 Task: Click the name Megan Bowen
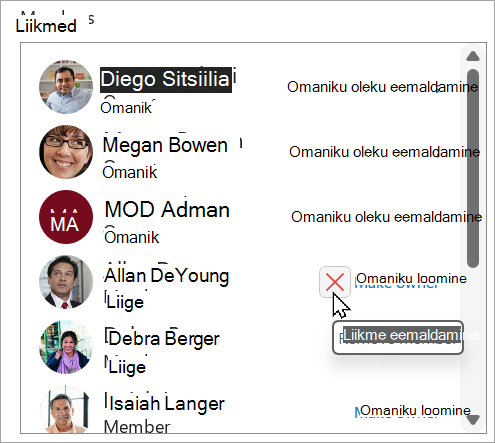coord(165,145)
